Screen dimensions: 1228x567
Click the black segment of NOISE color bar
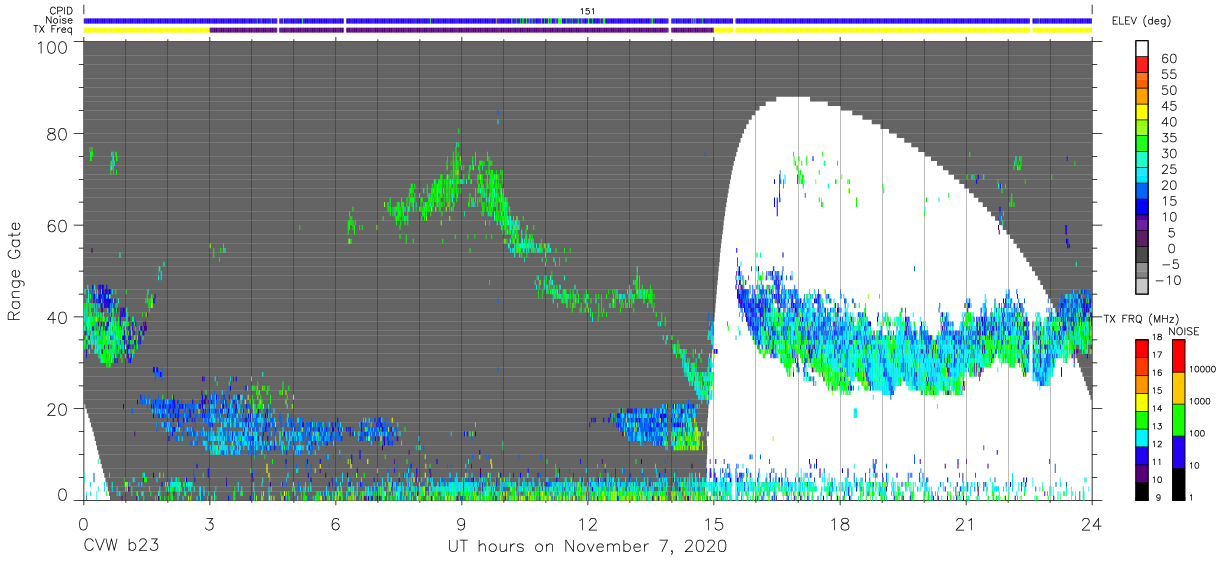1178,482
